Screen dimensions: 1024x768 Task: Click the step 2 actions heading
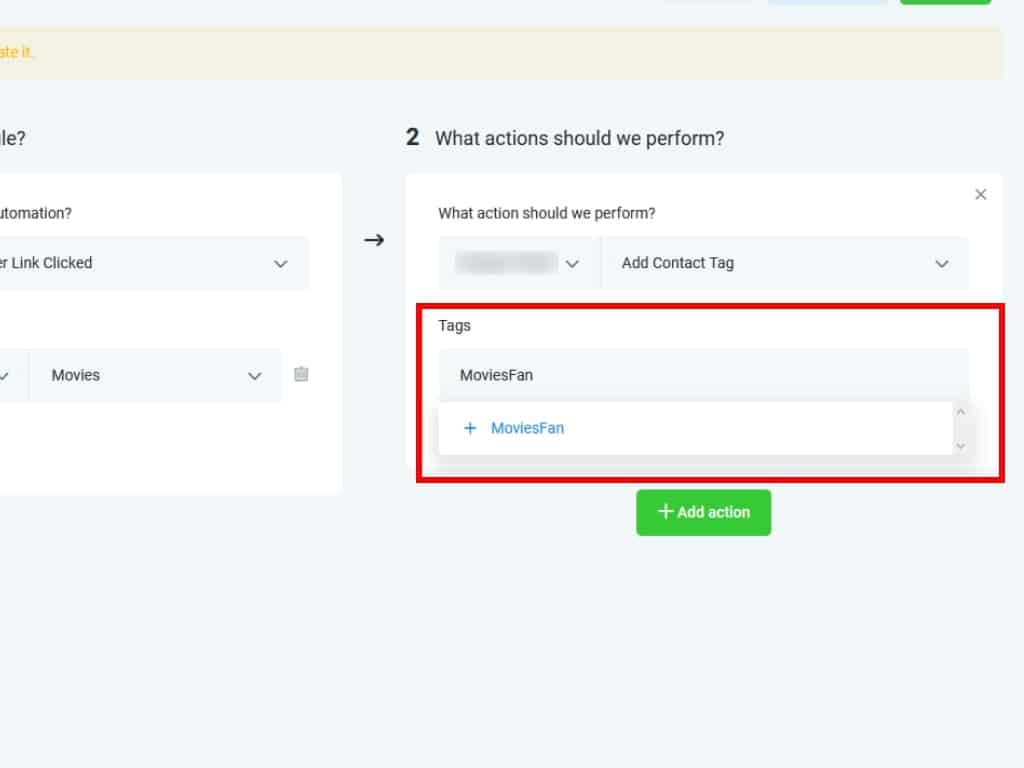pos(579,139)
